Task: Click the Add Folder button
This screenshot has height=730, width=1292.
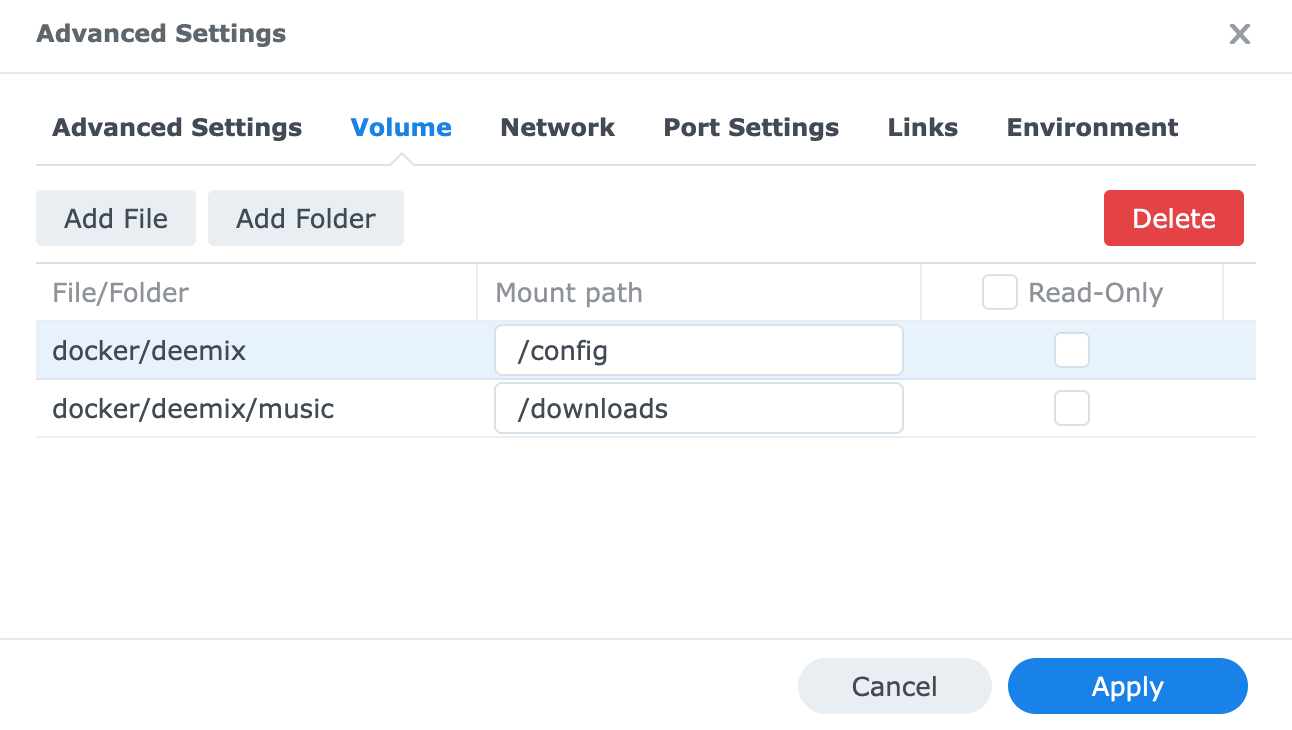Action: (306, 219)
